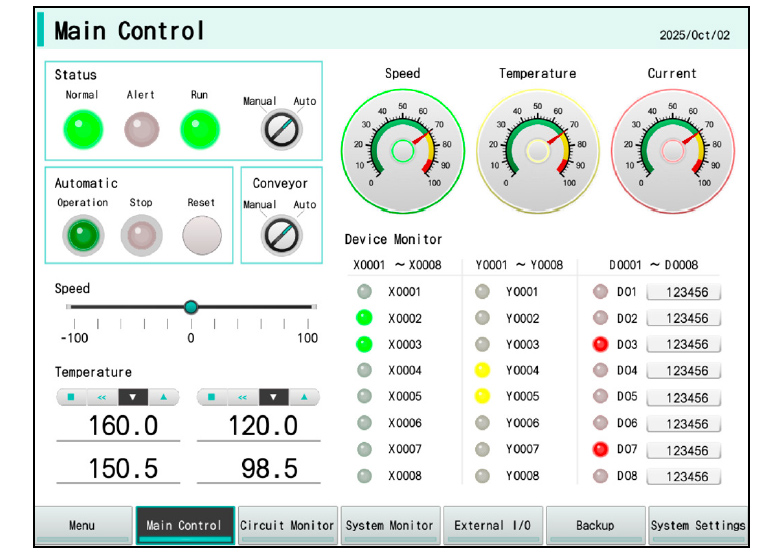The height and width of the screenshot is (554, 780).
Task: Toggle the Conveyor Manual/Auto selector switch
Action: [x=280, y=235]
